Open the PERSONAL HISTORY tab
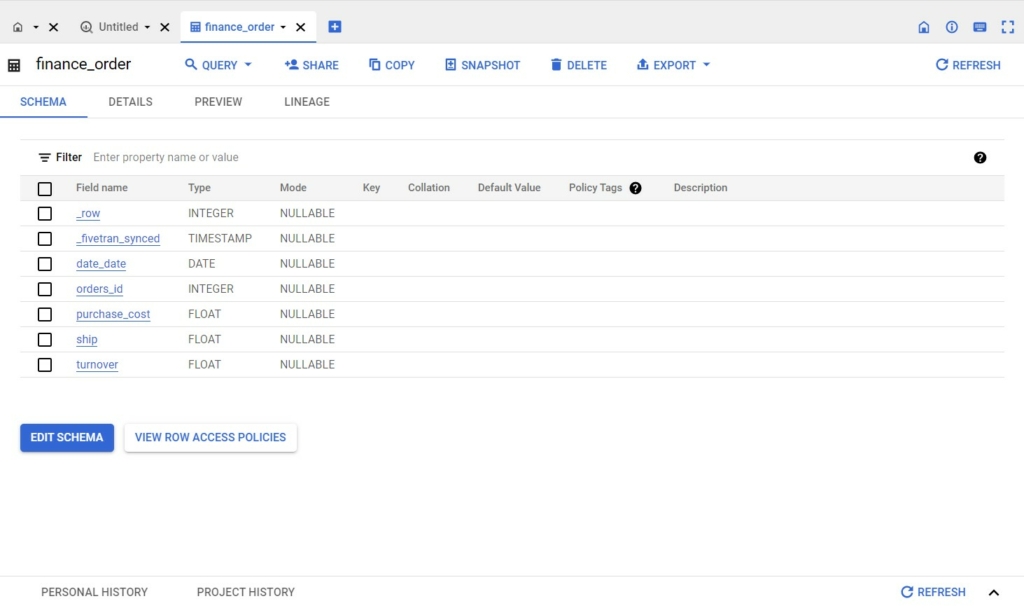Viewport: 1024px width, 608px height. click(x=94, y=592)
